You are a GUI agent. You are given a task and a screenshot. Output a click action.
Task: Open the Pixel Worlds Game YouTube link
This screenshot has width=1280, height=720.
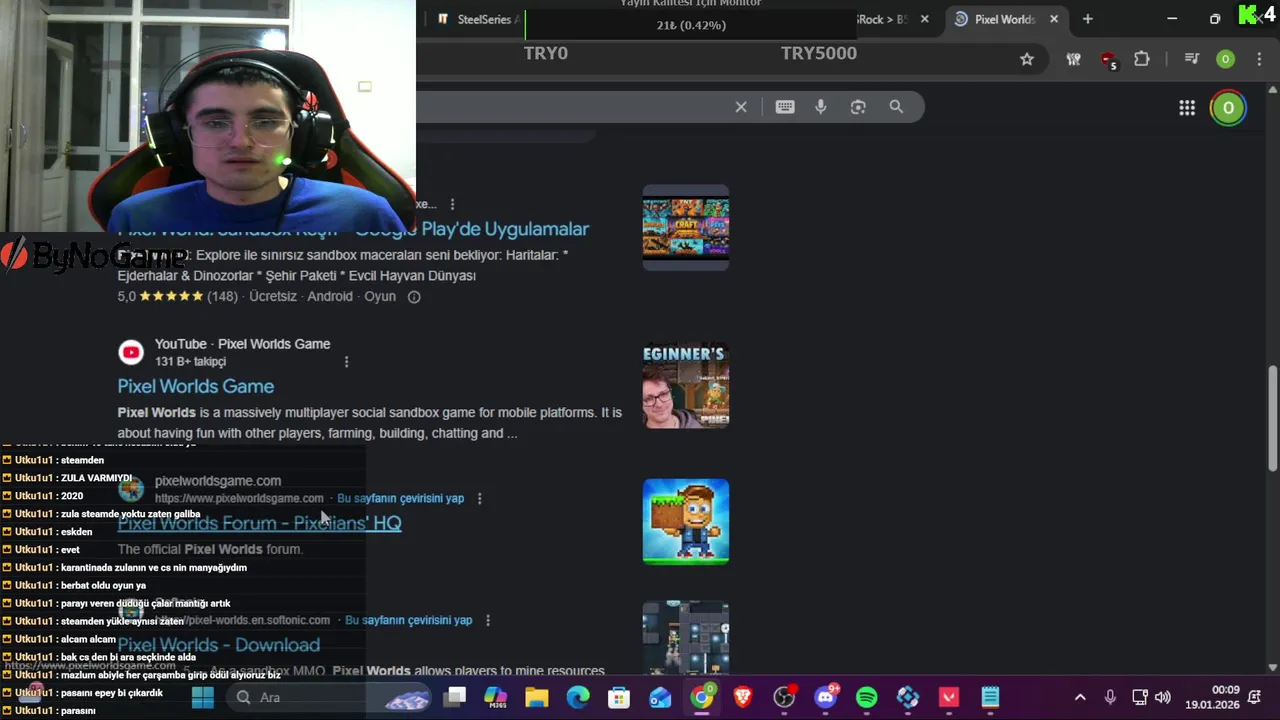(196, 386)
